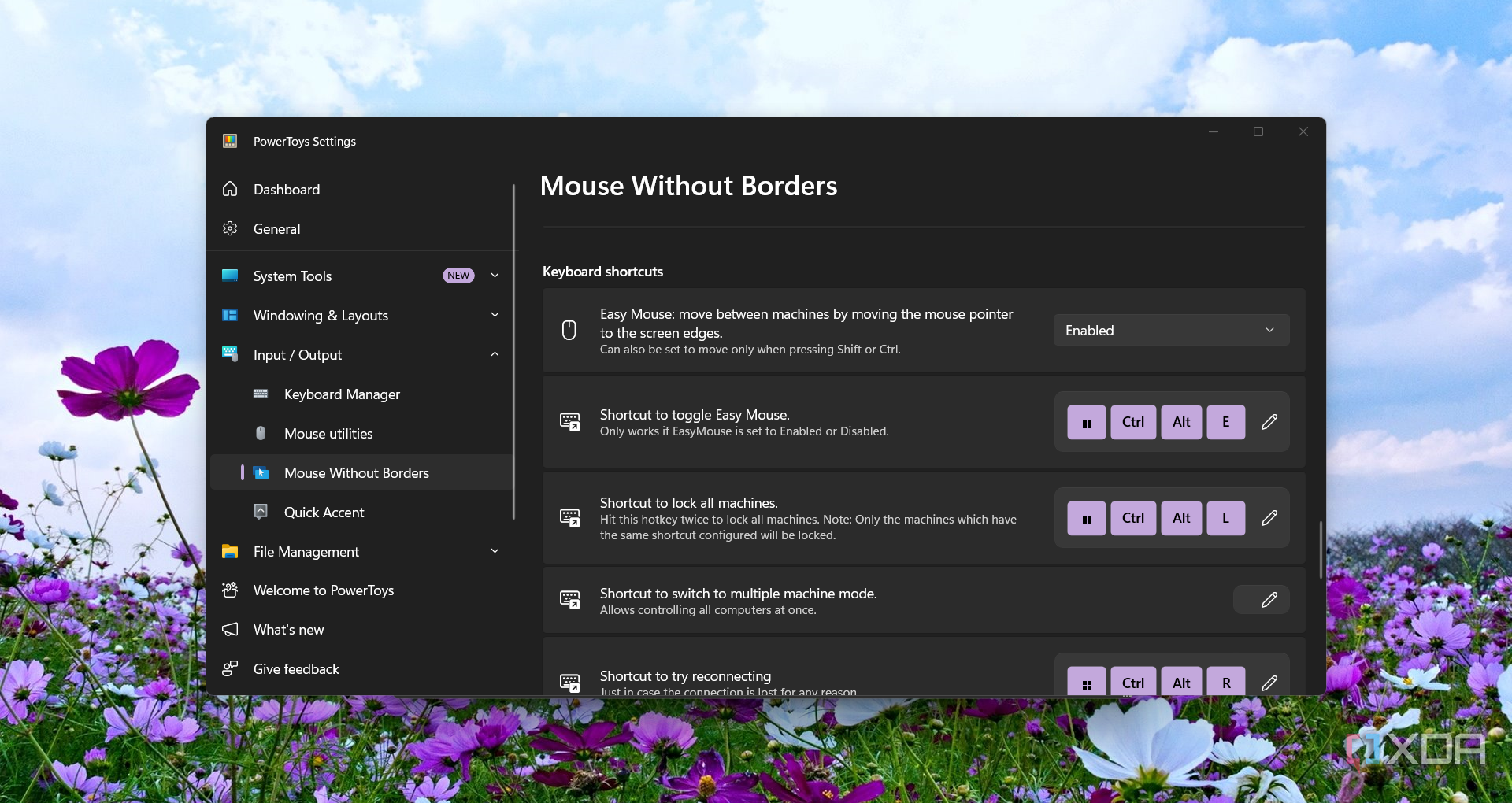Screen dimensions: 1512x803
Task: Click the PowerToys app logo icon
Action: (x=230, y=141)
